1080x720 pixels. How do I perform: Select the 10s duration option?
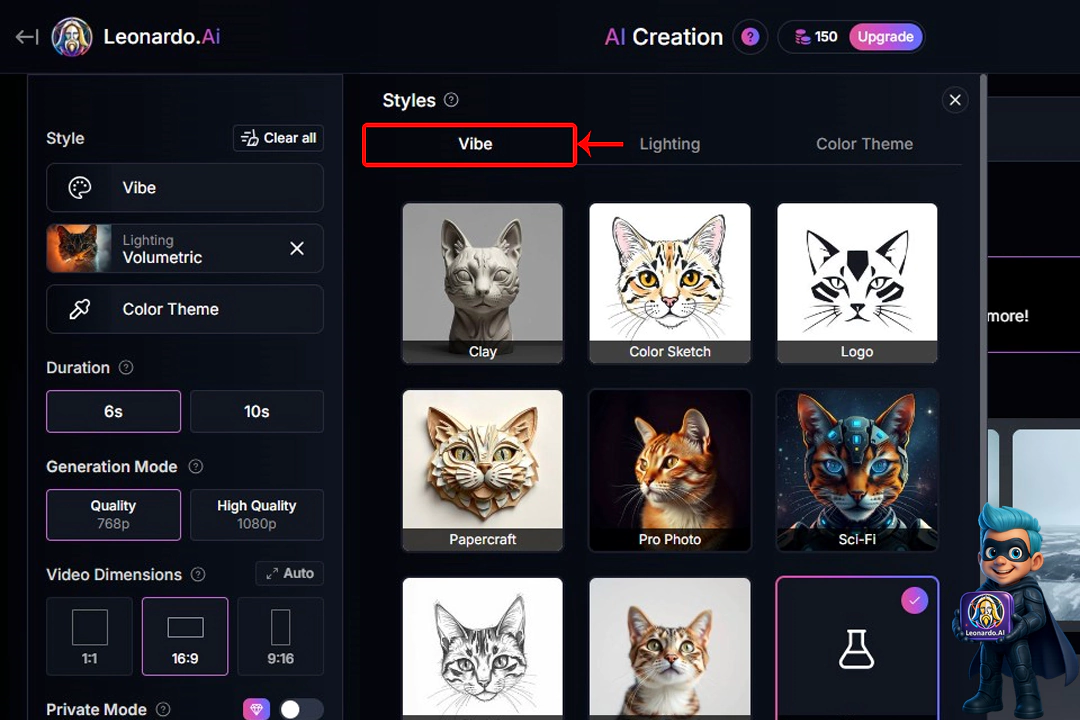(x=257, y=411)
